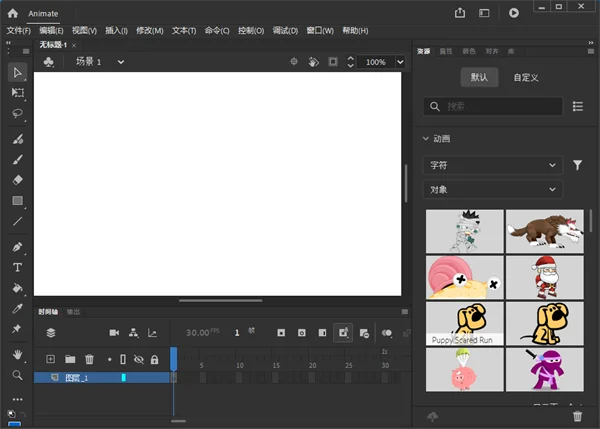Image resolution: width=600 pixels, height=429 pixels.
Task: Select the wolf animation thumbnail
Action: tap(545, 231)
